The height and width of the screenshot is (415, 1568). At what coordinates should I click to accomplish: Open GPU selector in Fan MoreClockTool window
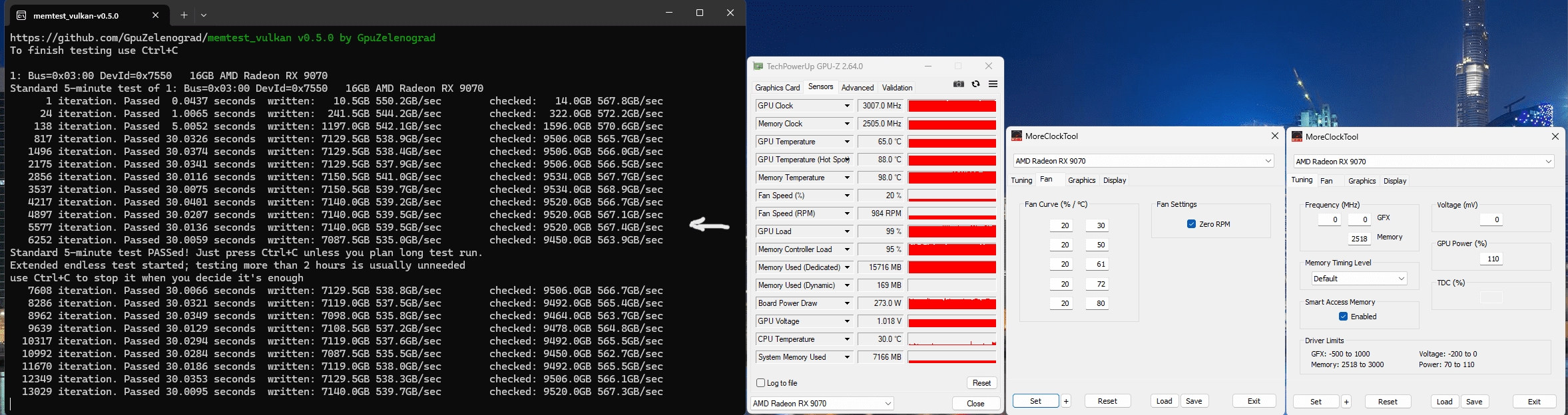click(x=1143, y=161)
